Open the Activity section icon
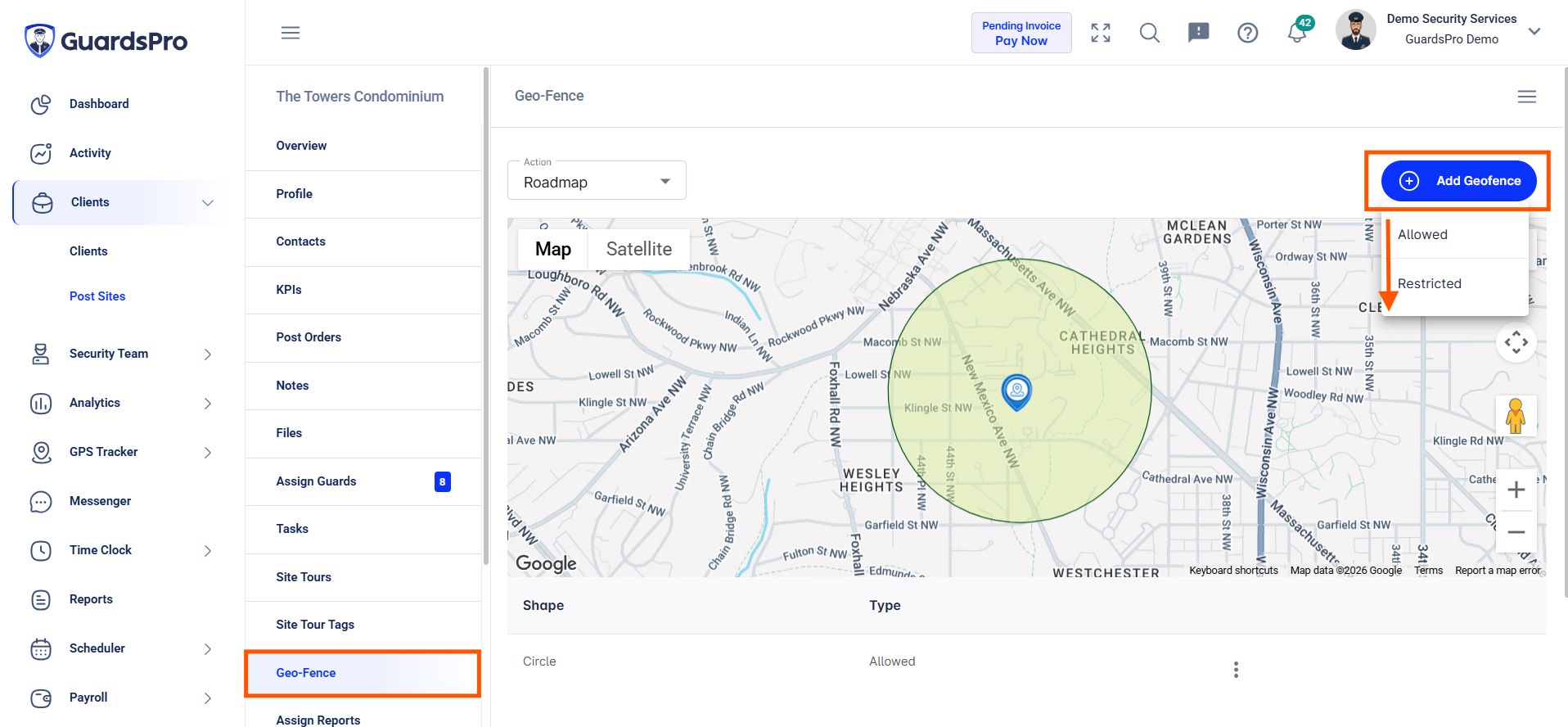The image size is (1568, 727). pos(41,153)
